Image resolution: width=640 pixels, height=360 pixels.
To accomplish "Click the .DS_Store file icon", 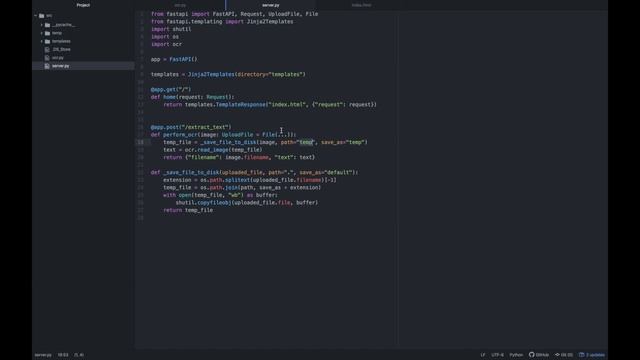I will [x=47, y=49].
